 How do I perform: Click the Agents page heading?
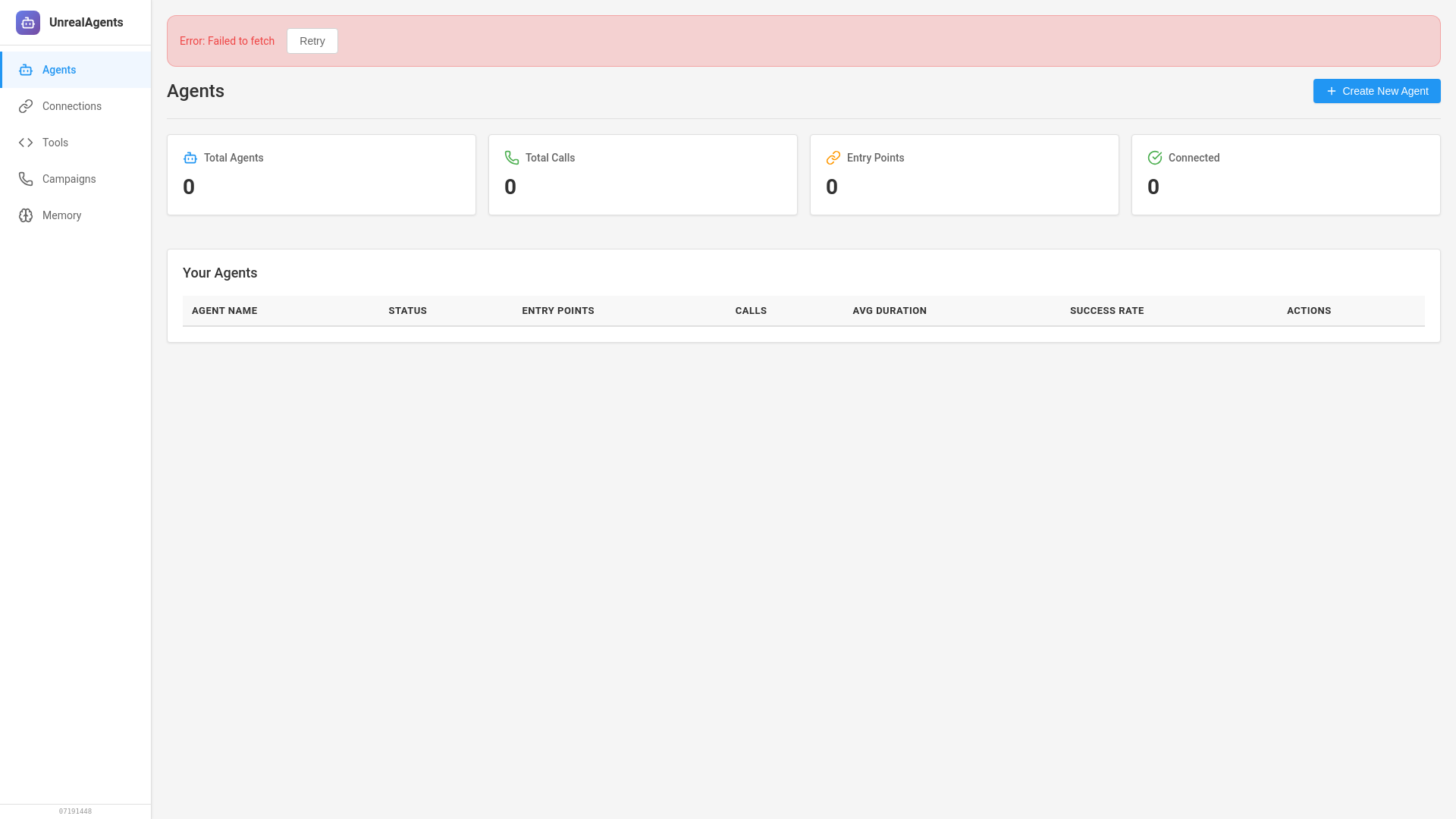[196, 91]
